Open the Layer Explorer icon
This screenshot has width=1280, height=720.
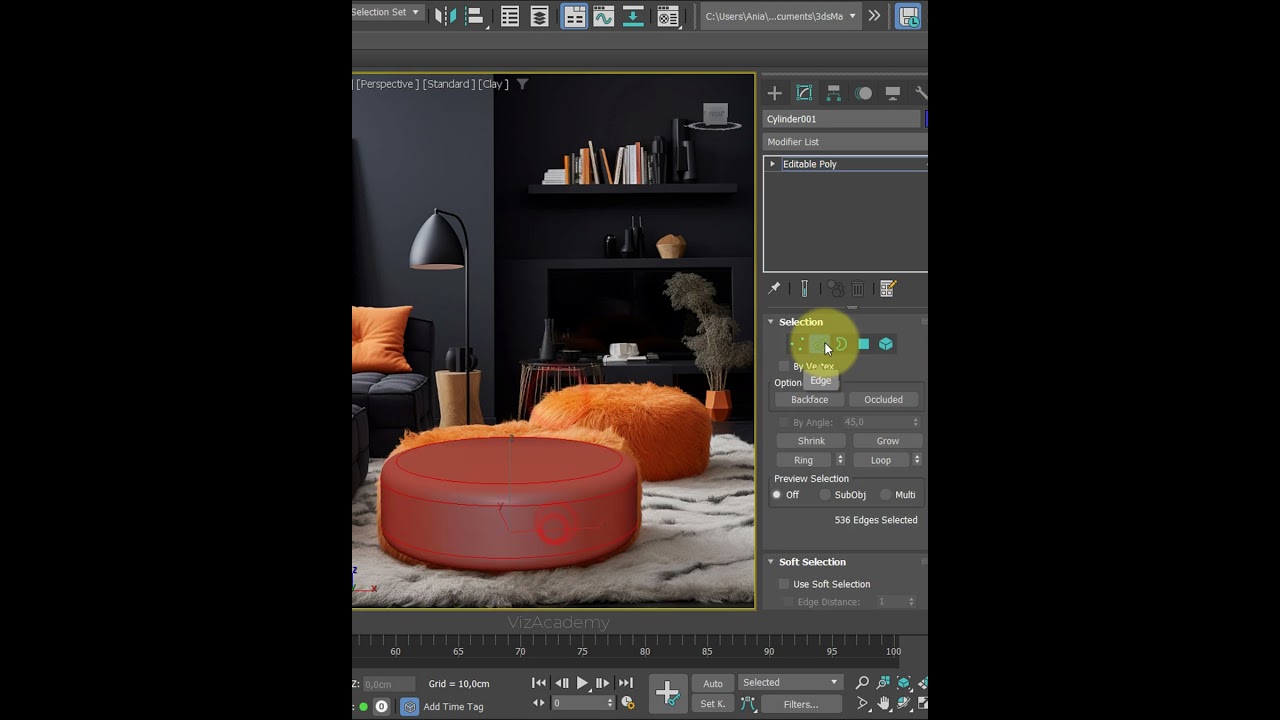(540, 16)
